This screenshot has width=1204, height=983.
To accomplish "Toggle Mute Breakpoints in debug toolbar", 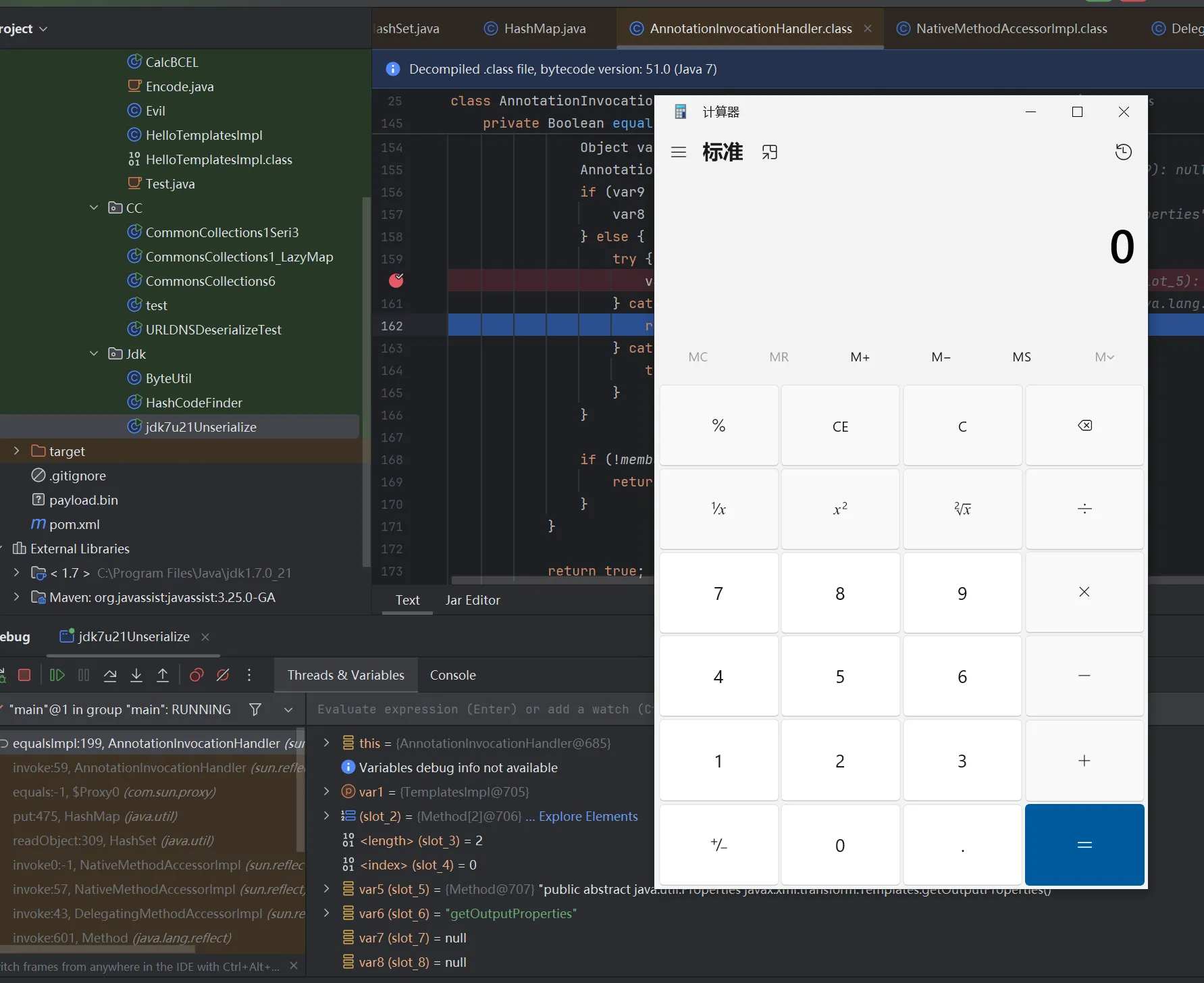I will [x=223, y=675].
